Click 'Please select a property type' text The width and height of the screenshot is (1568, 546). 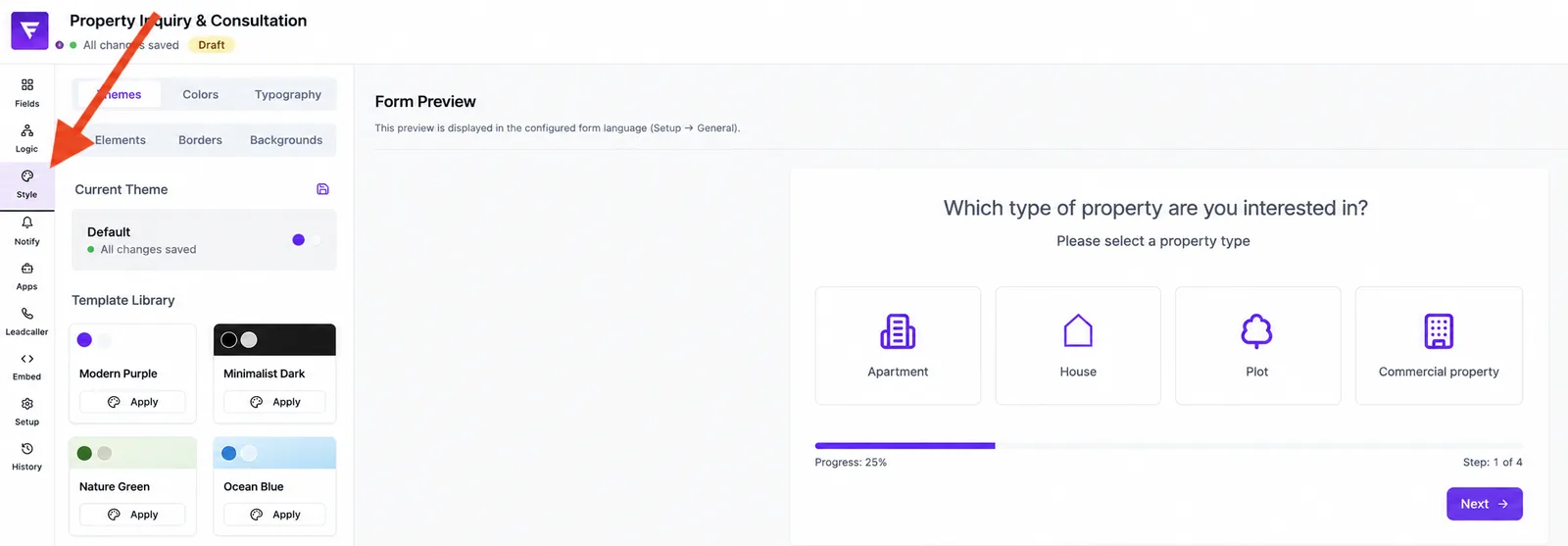click(x=1153, y=241)
